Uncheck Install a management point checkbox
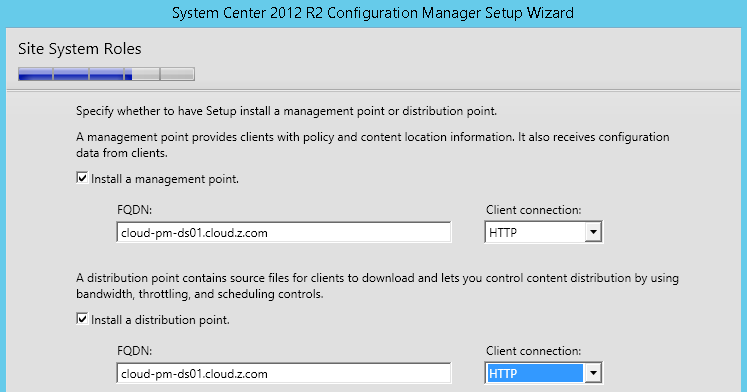This screenshot has height=392, width=747. tap(82, 178)
